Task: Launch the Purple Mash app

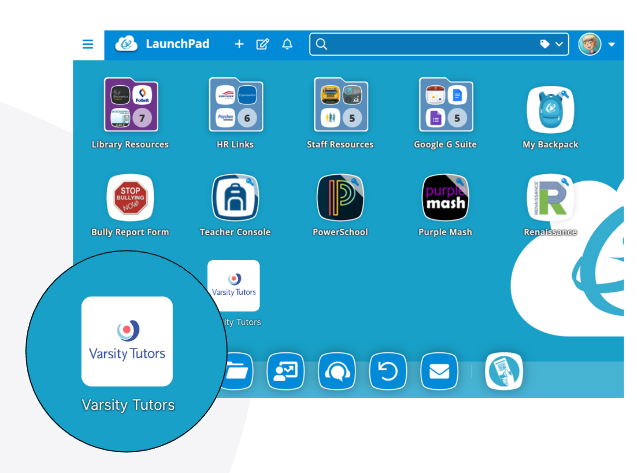Action: (445, 197)
